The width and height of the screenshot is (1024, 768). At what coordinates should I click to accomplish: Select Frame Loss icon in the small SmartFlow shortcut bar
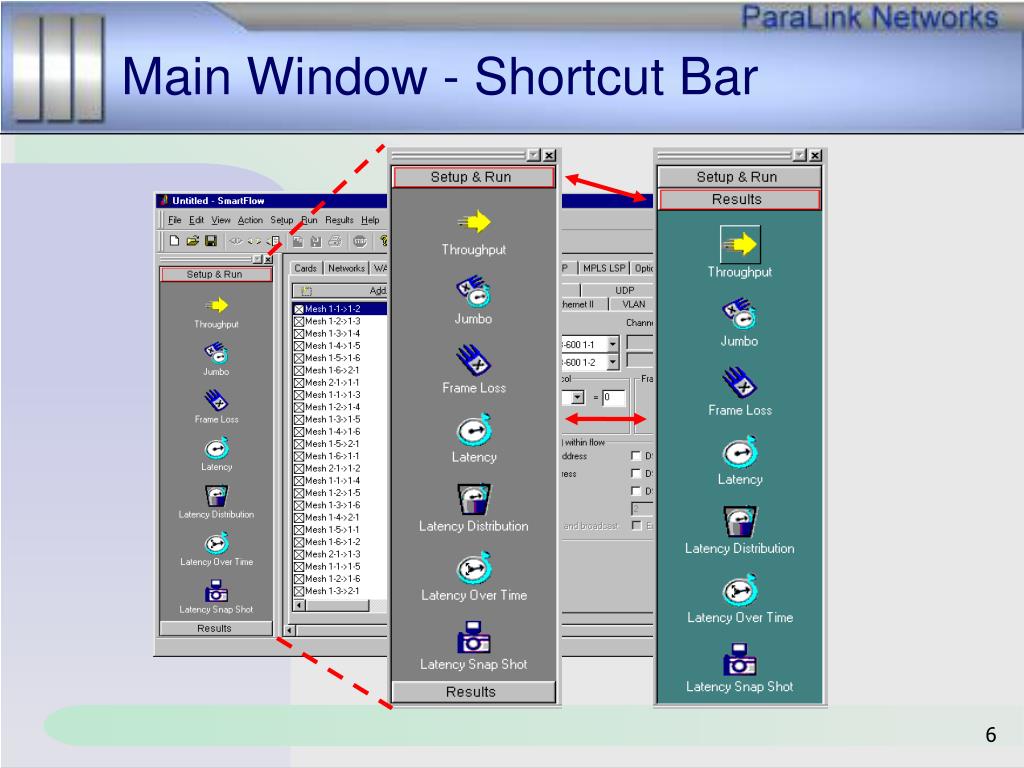[x=216, y=400]
